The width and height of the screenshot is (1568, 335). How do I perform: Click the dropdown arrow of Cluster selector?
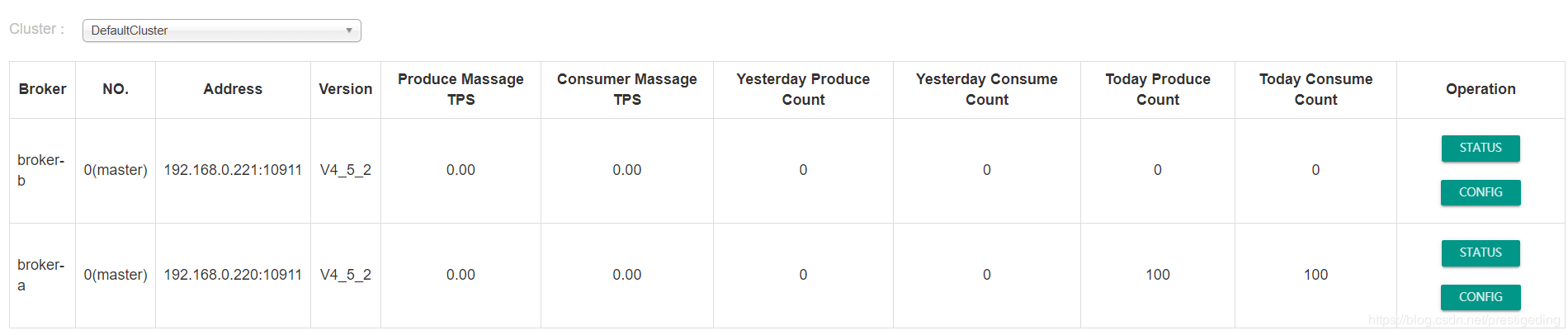tap(349, 31)
